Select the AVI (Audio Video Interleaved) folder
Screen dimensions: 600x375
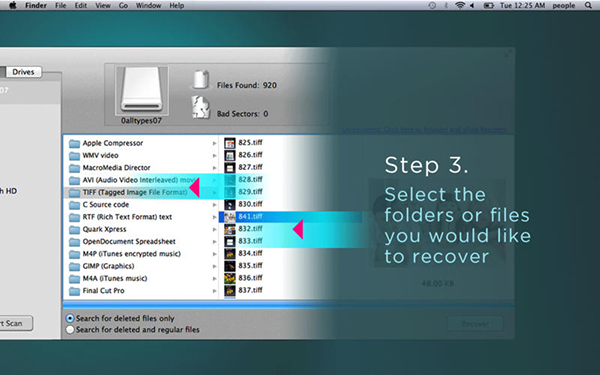click(140, 180)
